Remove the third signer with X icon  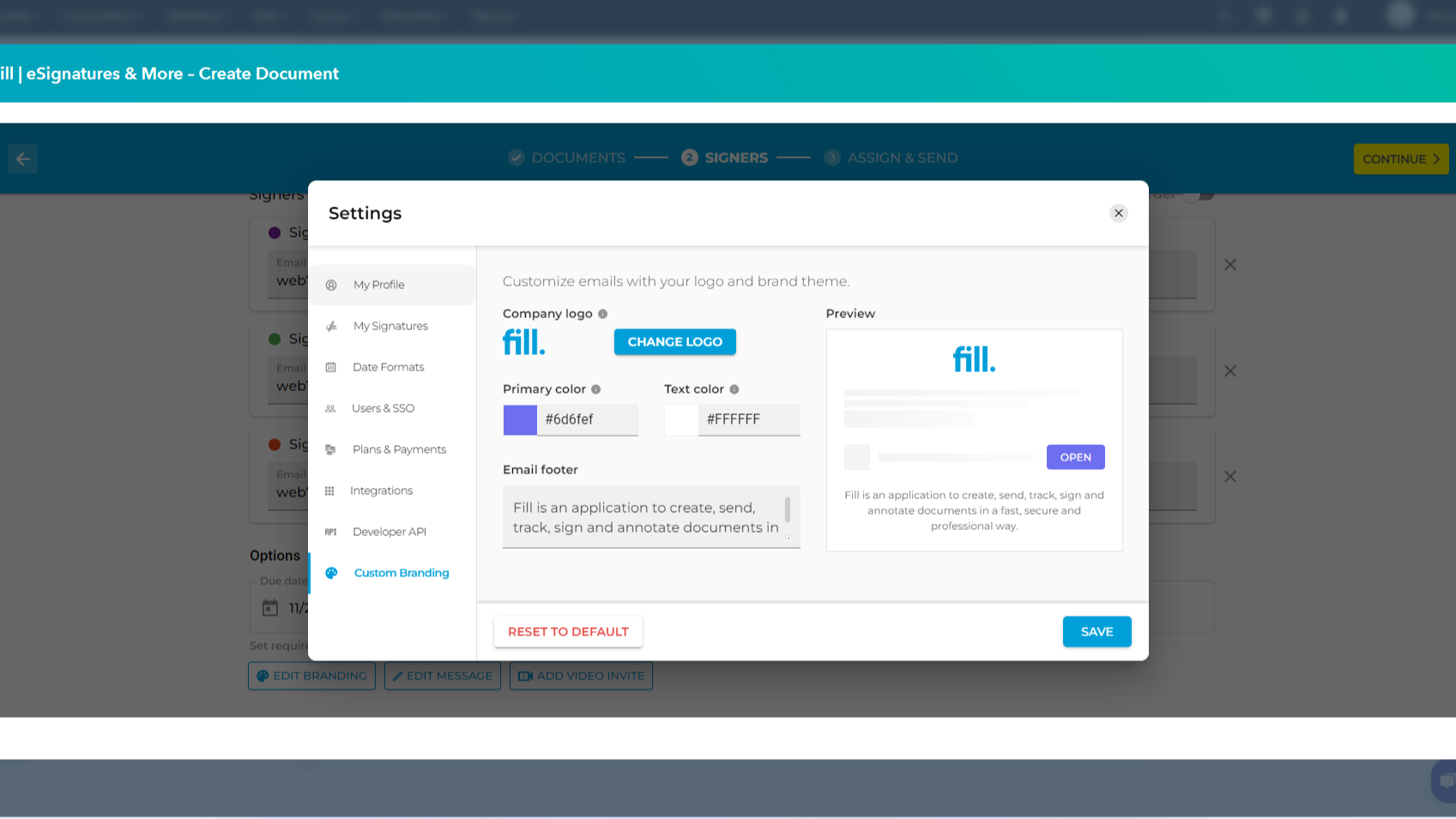(1229, 477)
